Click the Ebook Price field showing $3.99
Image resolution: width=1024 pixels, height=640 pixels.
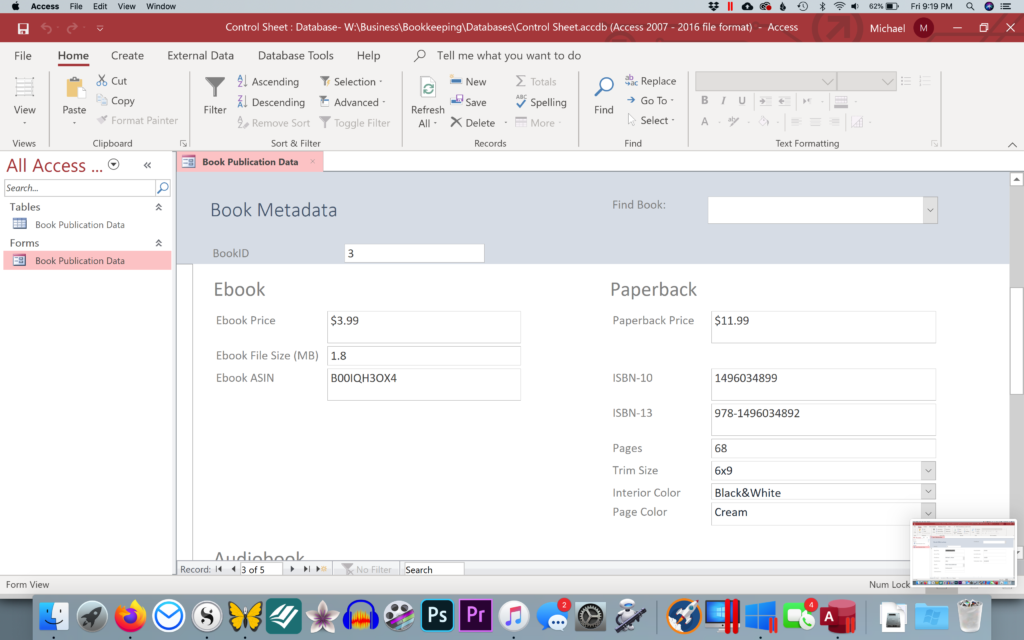424,327
